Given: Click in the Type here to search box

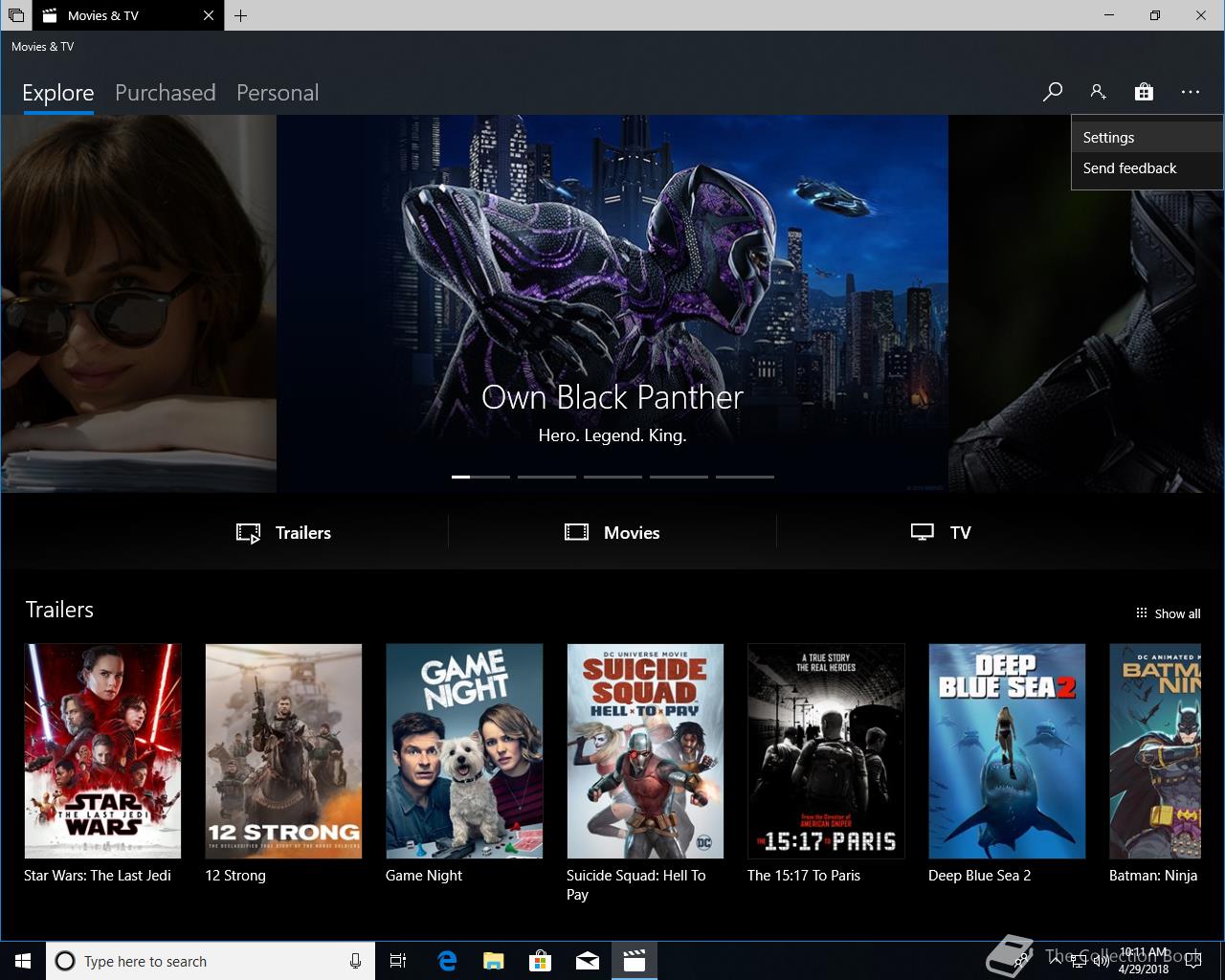Looking at the screenshot, I should 210,961.
